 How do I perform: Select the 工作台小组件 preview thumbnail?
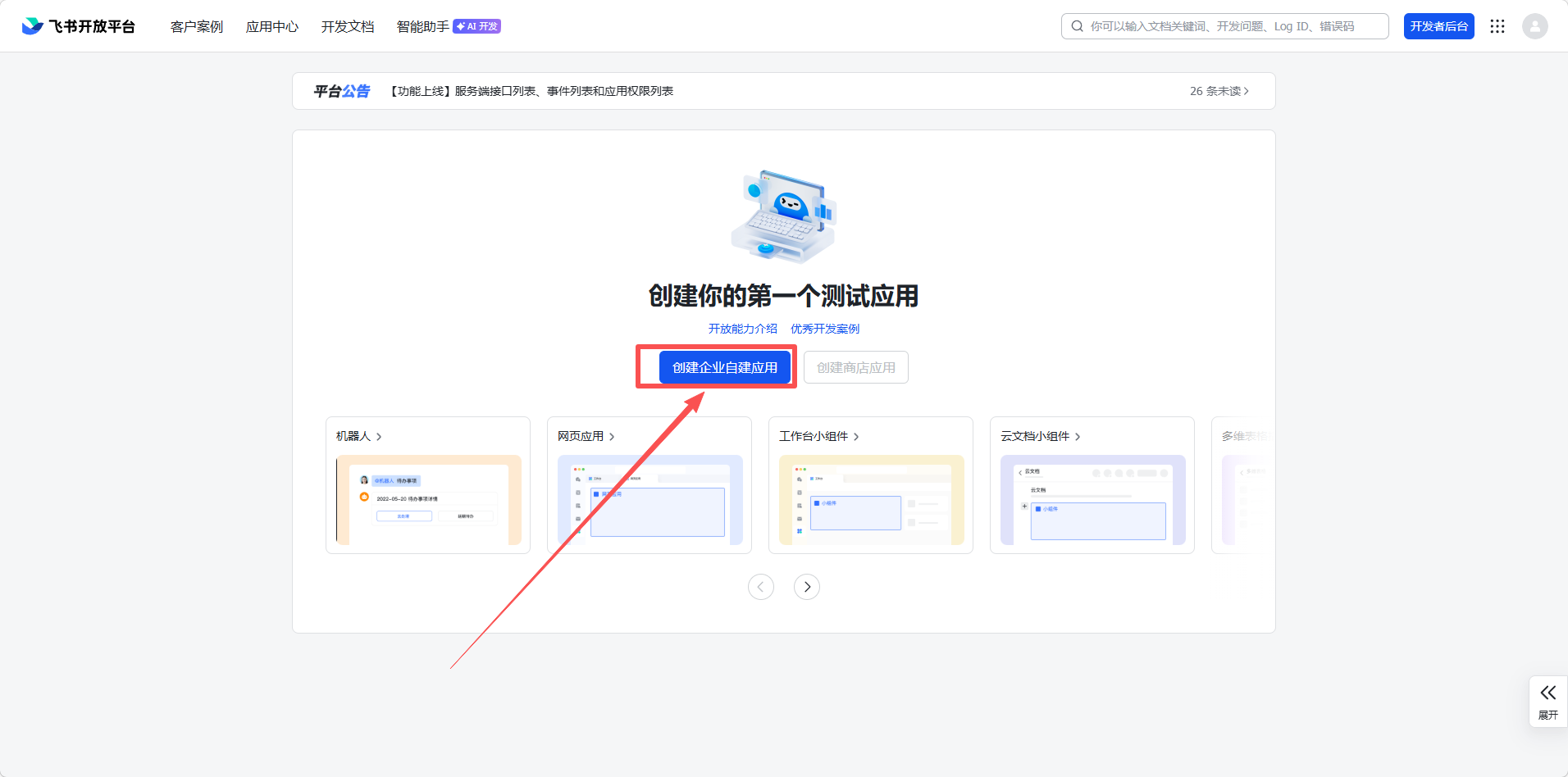pos(871,500)
